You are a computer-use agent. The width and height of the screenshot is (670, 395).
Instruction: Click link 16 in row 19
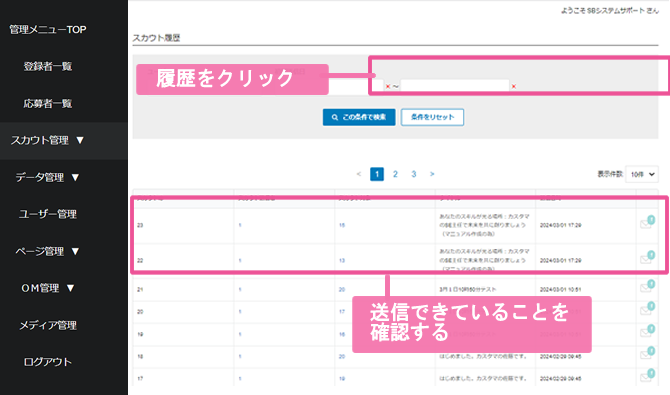(342, 334)
